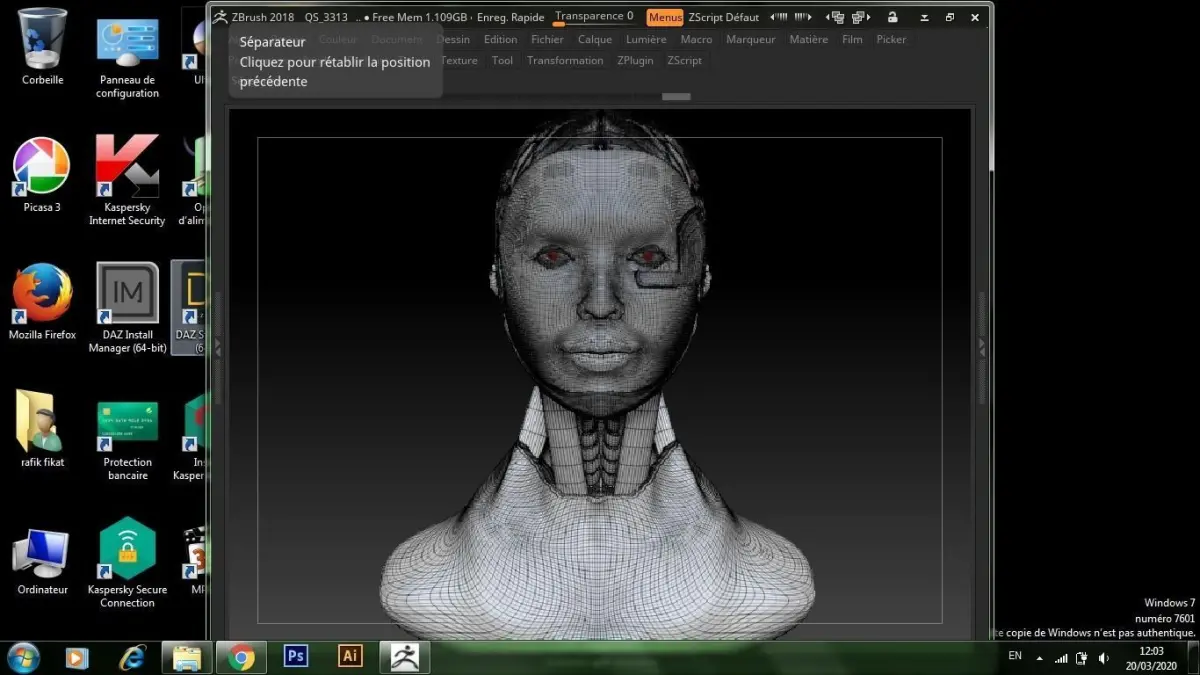Screen dimensions: 1200x675
Task: Open the Corbeille recycle bin
Action: coord(42,46)
